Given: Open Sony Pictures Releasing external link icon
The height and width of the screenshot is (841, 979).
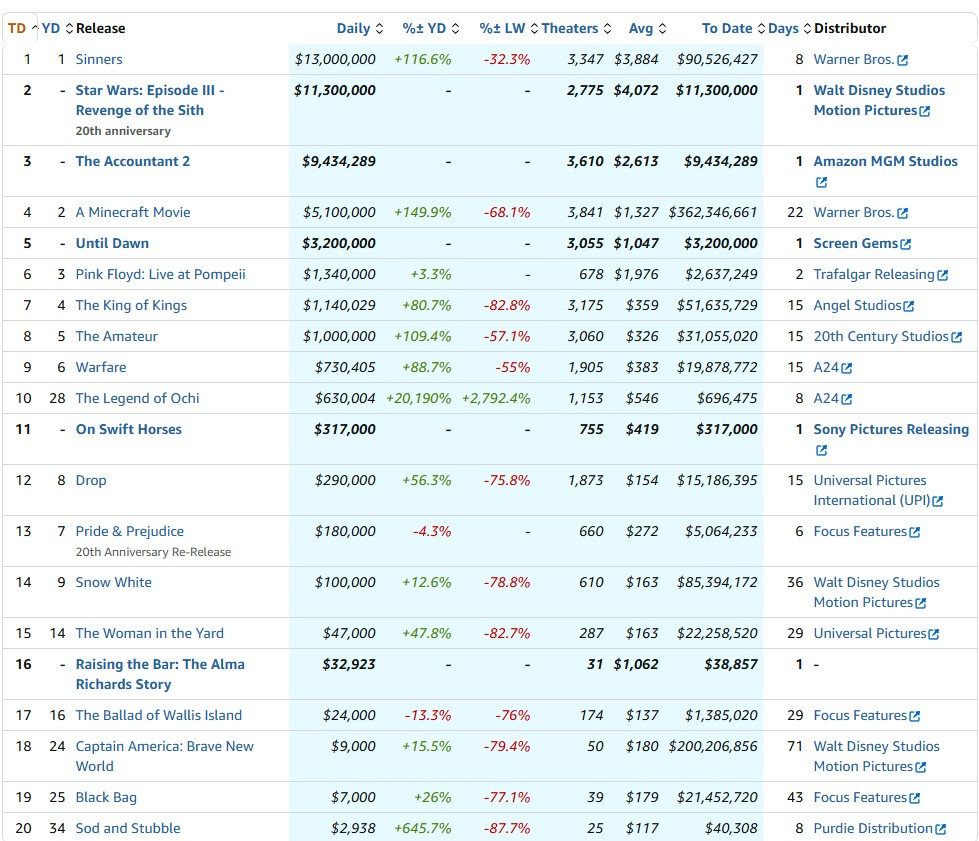Looking at the screenshot, I should pos(821,450).
